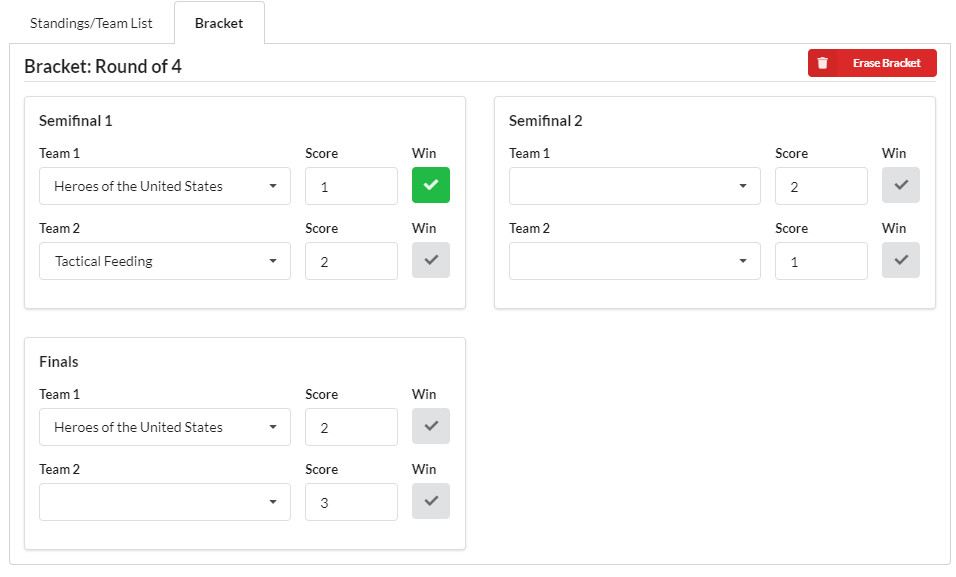Edit Semifinal 1 Team 2 score field
The width and height of the screenshot is (956, 577).
[x=351, y=261]
